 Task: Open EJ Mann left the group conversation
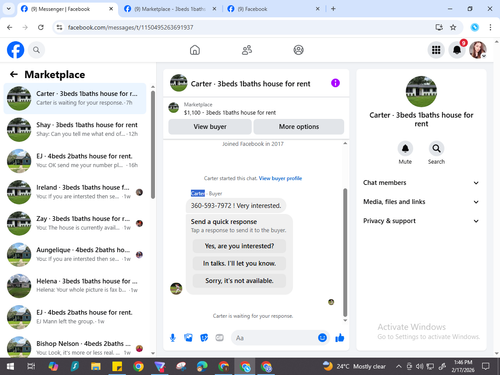click(x=75, y=317)
